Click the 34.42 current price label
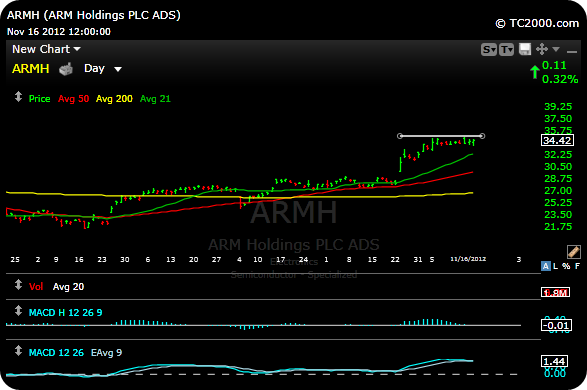The width and height of the screenshot is (587, 390). [557, 140]
